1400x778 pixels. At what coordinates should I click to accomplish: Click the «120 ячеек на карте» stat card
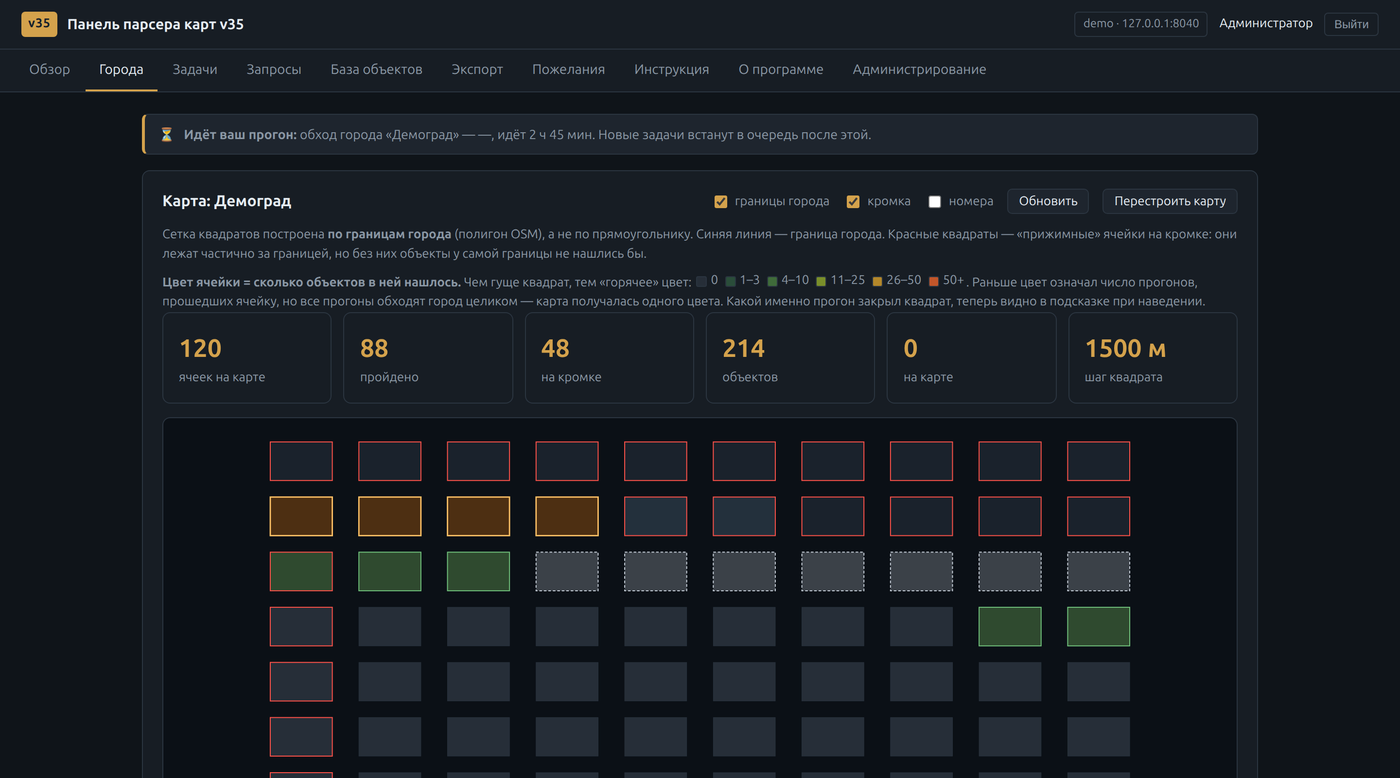click(247, 358)
